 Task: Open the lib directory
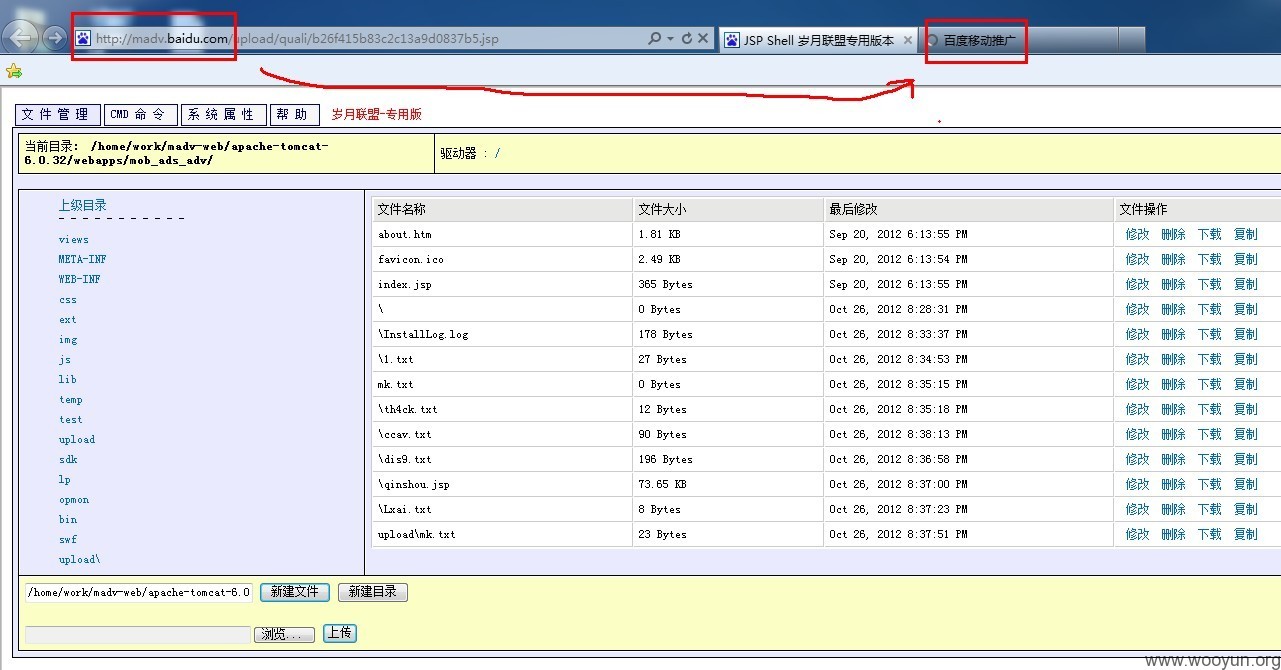tap(67, 379)
